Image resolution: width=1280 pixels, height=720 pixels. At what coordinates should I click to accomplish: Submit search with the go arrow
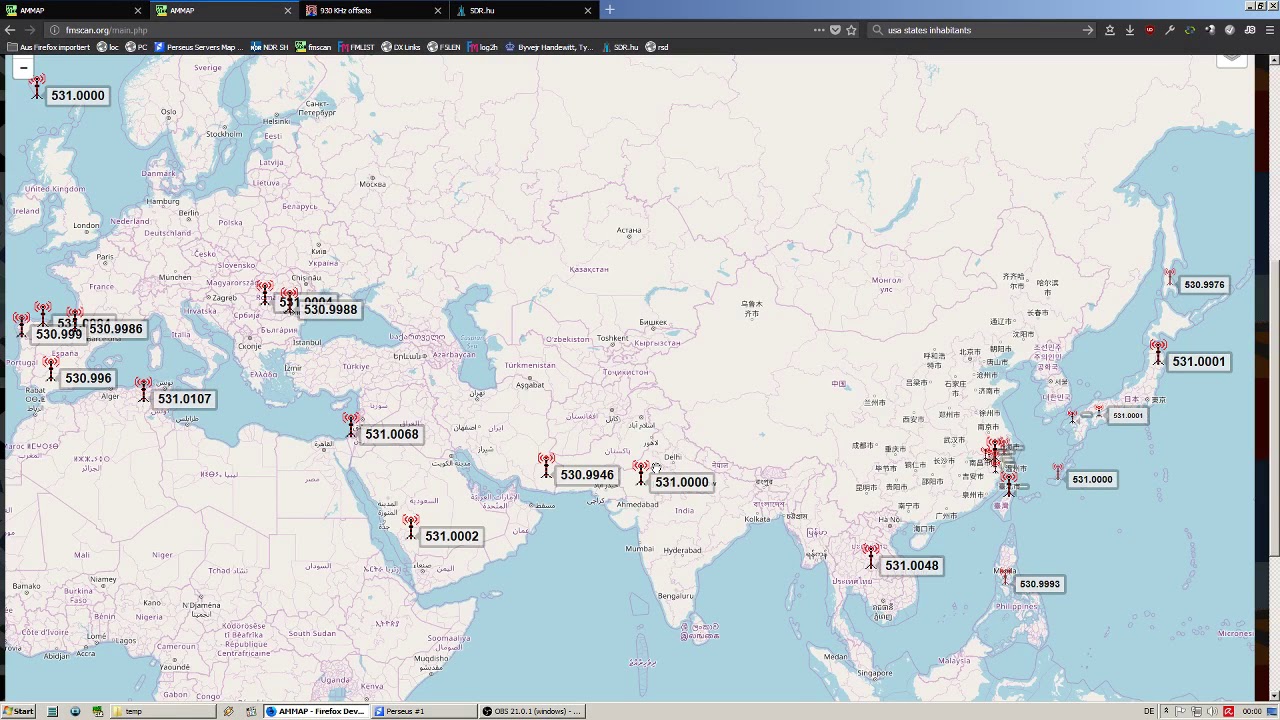click(x=1087, y=30)
